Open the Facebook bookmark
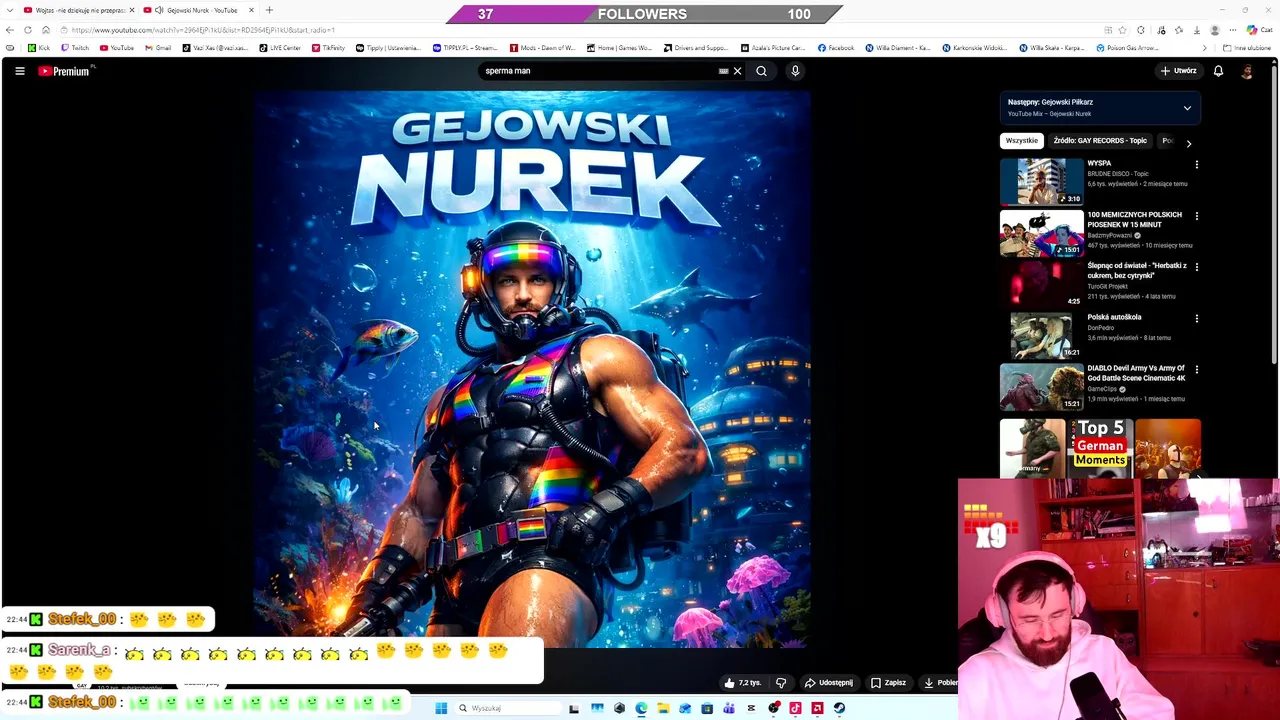Screen dimensions: 1280x720 coord(836,48)
